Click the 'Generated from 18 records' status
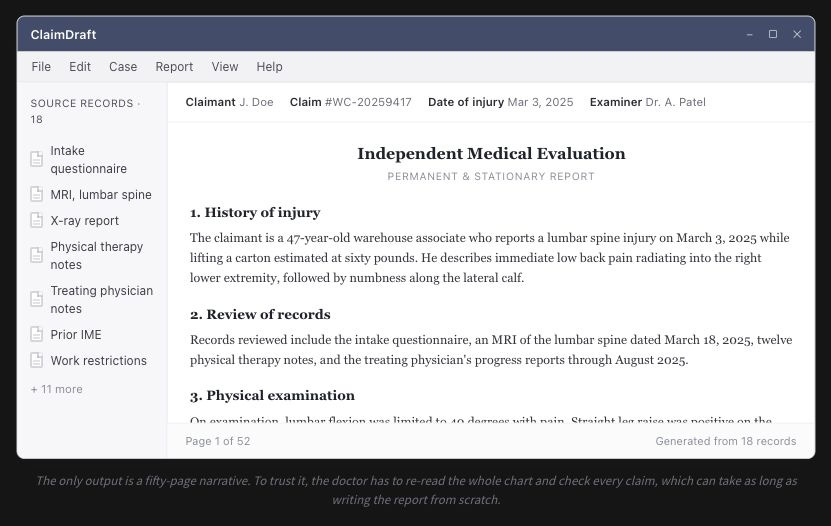Screen dimensions: 831x526 click(726, 441)
